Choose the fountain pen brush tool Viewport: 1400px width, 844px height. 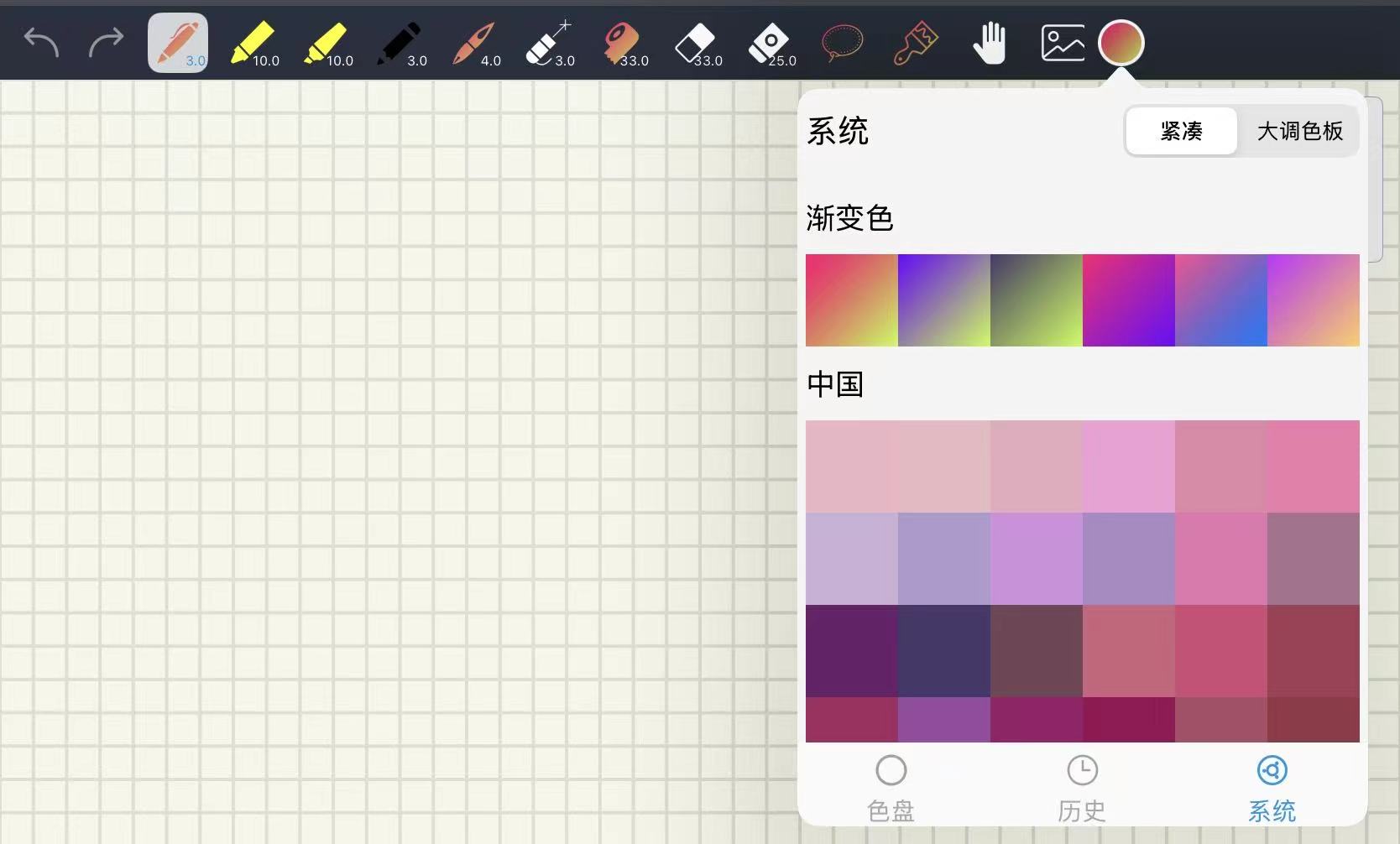click(474, 42)
